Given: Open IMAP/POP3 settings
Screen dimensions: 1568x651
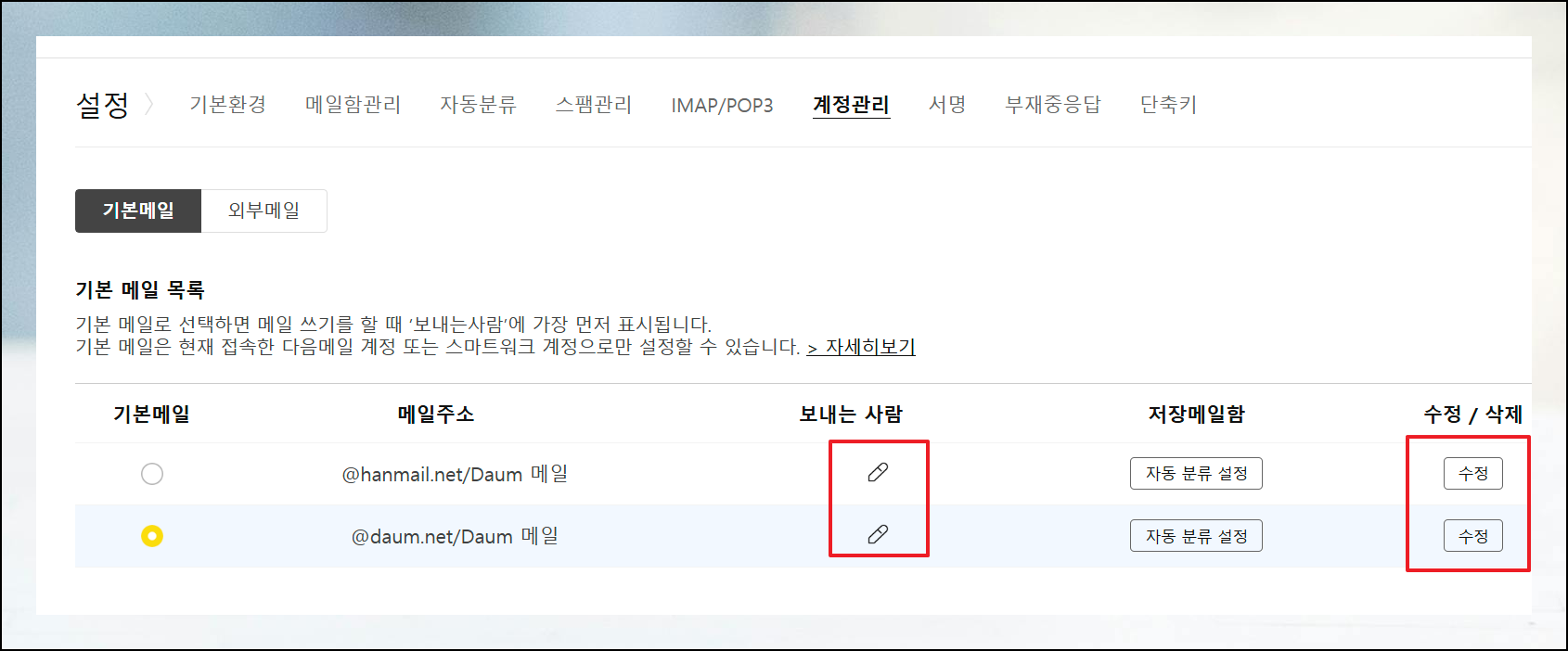Looking at the screenshot, I should coord(722,106).
